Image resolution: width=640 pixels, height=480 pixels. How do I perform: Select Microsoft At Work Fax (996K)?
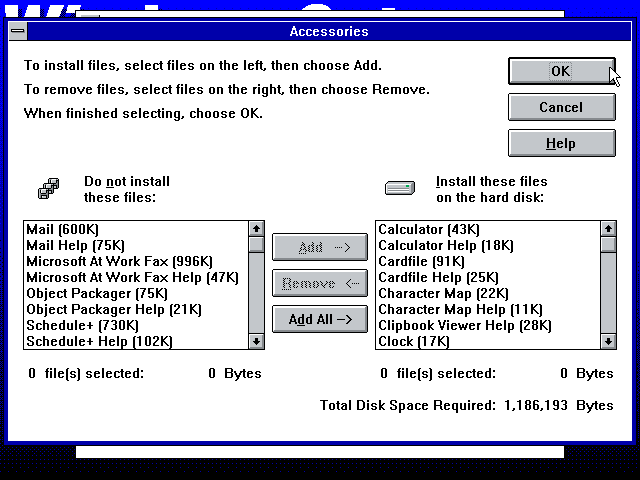pos(136,261)
